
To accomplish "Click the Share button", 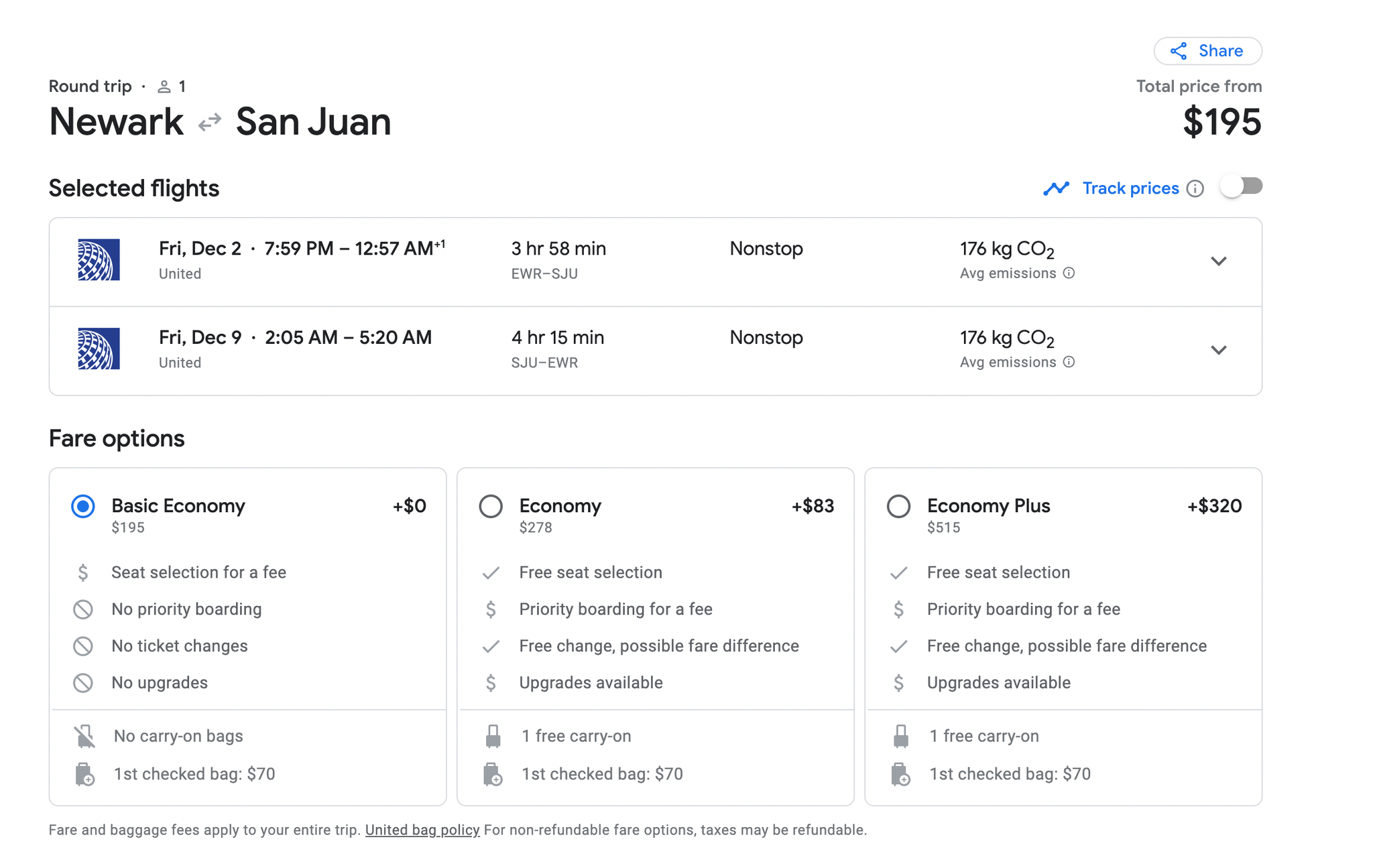I will 1207,50.
